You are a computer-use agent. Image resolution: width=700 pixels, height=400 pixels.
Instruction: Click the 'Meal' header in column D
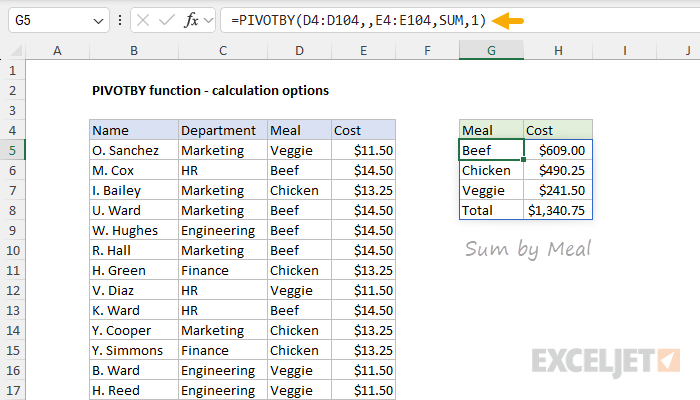click(x=299, y=130)
